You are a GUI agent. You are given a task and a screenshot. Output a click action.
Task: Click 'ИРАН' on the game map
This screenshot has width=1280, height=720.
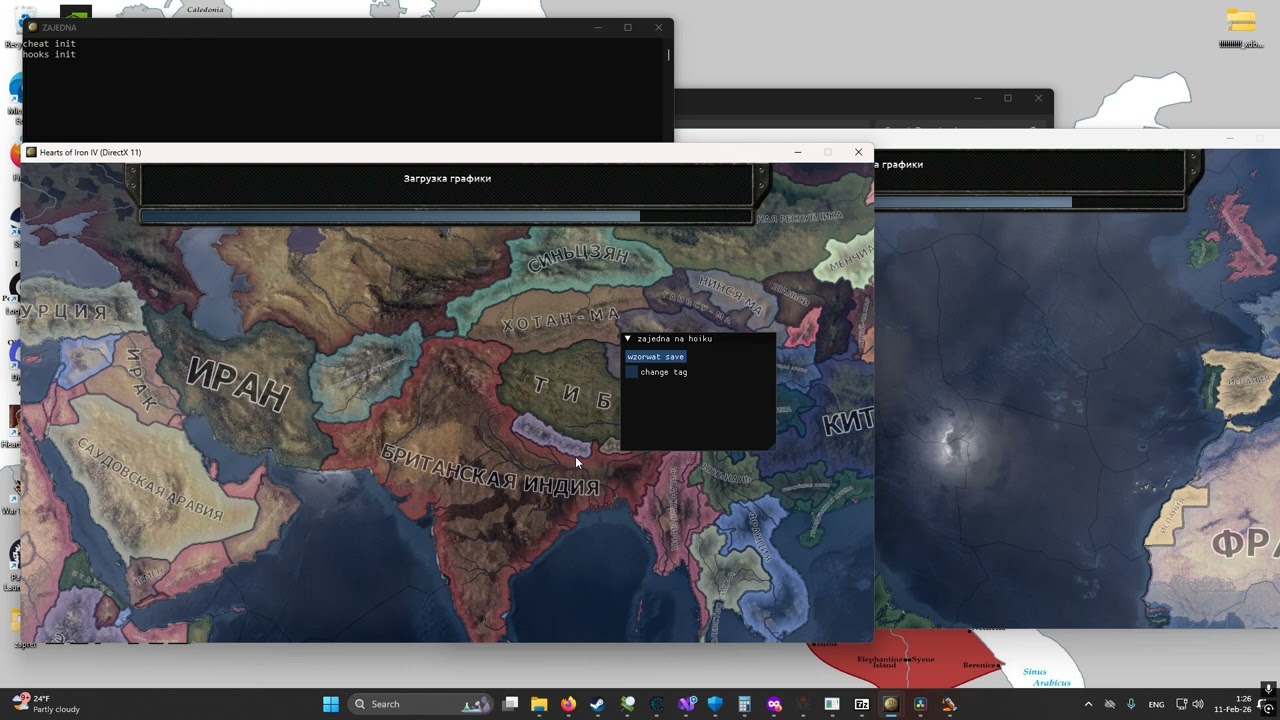(238, 383)
